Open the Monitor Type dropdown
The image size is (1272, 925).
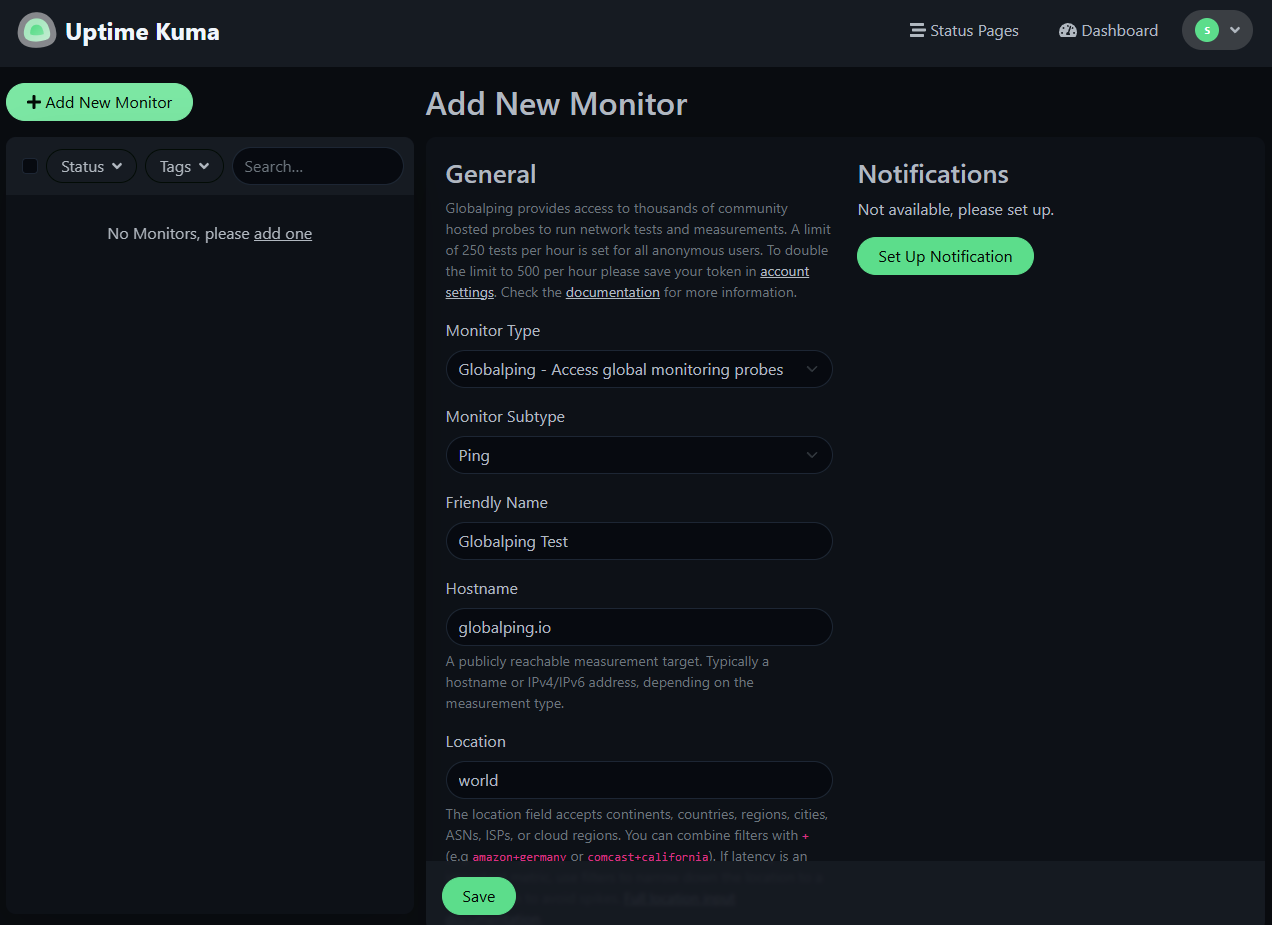(639, 369)
